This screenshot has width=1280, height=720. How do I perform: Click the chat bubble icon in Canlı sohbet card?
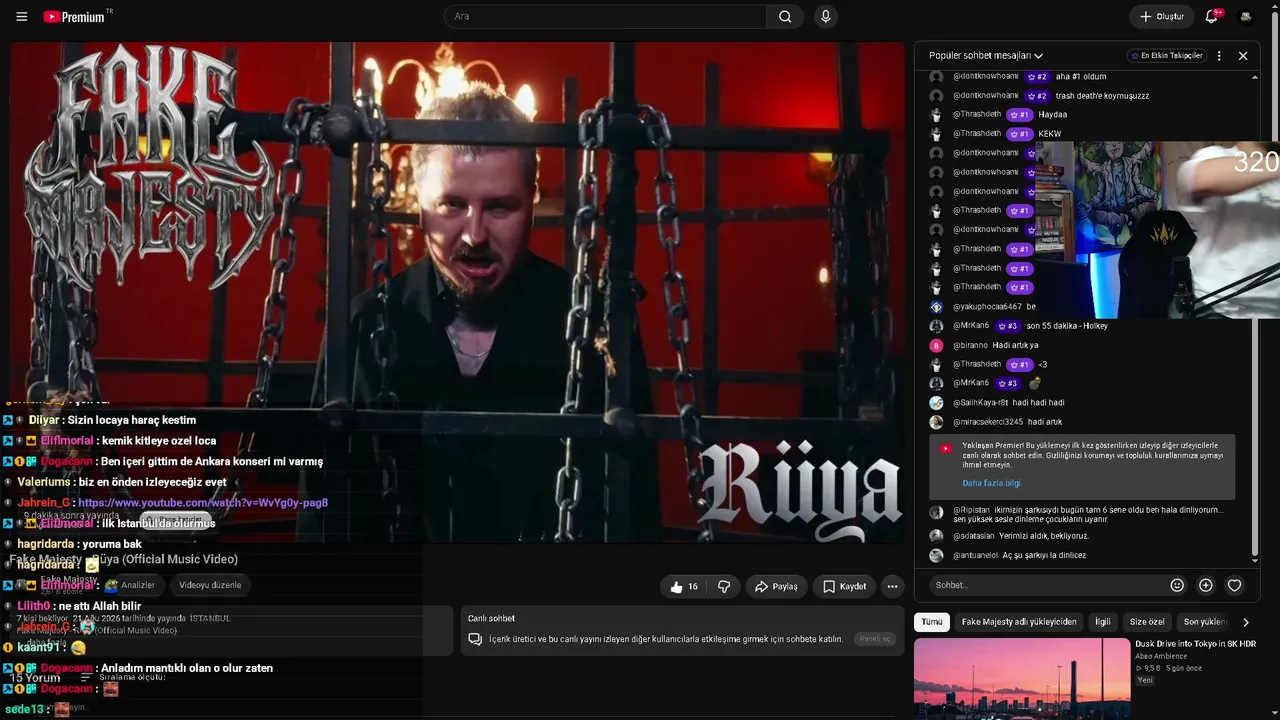pos(475,639)
